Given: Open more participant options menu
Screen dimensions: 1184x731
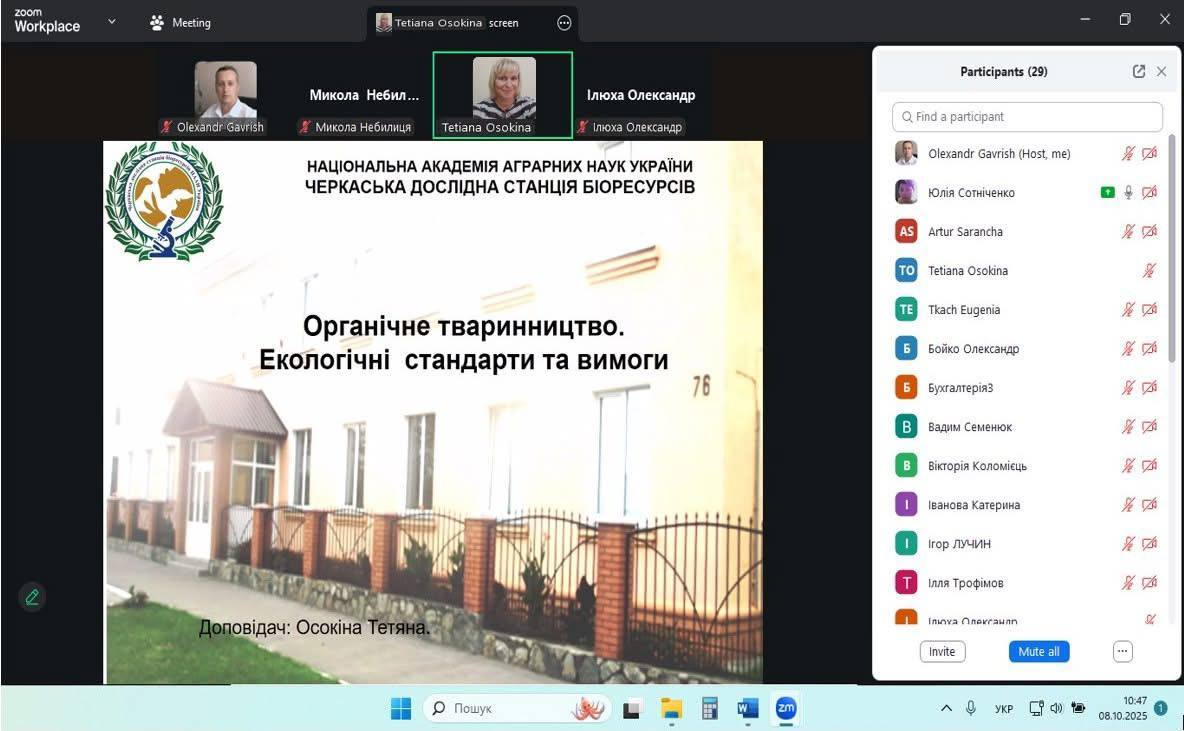Looking at the screenshot, I should [x=1122, y=652].
